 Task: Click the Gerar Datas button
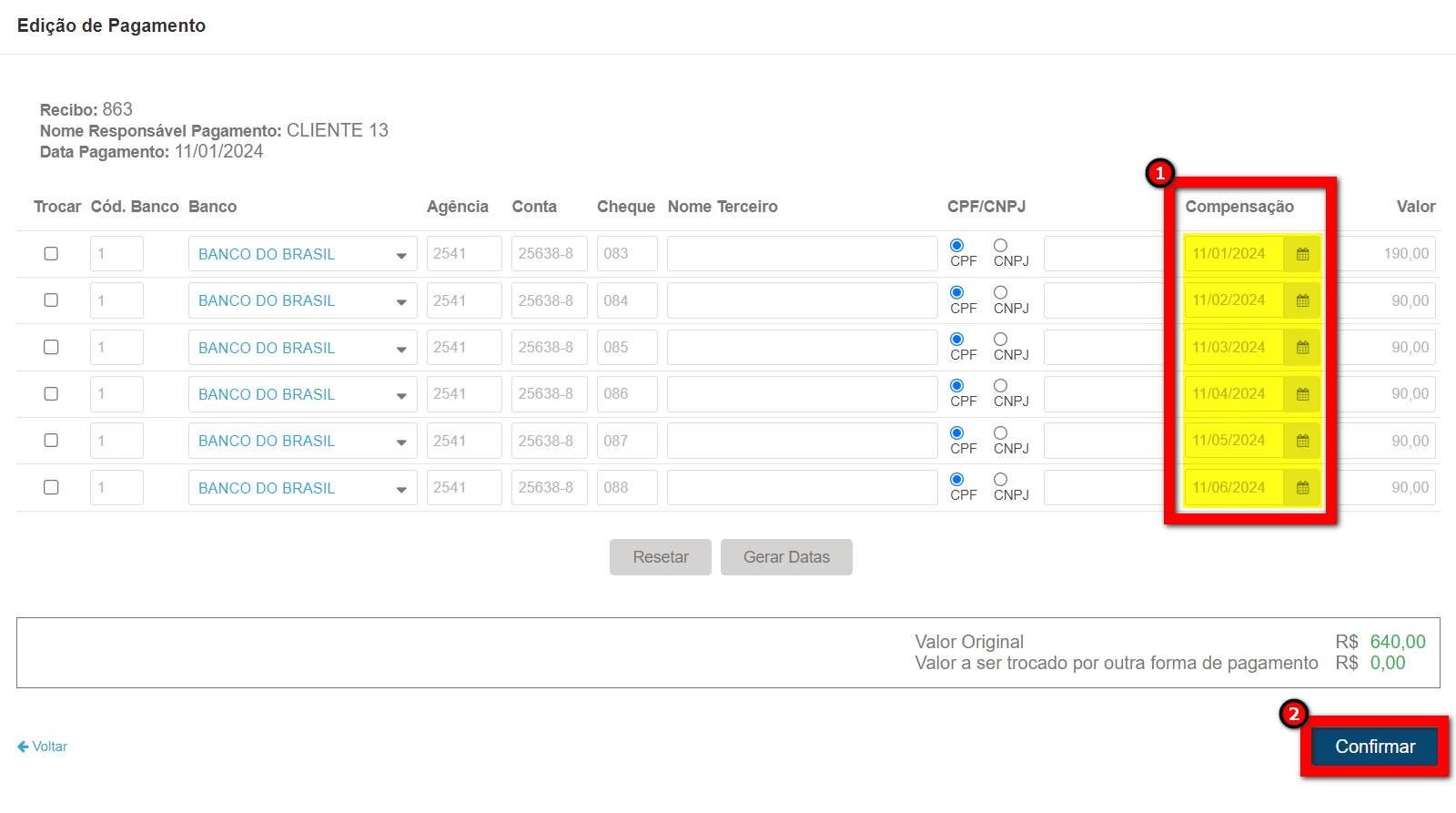pos(786,557)
